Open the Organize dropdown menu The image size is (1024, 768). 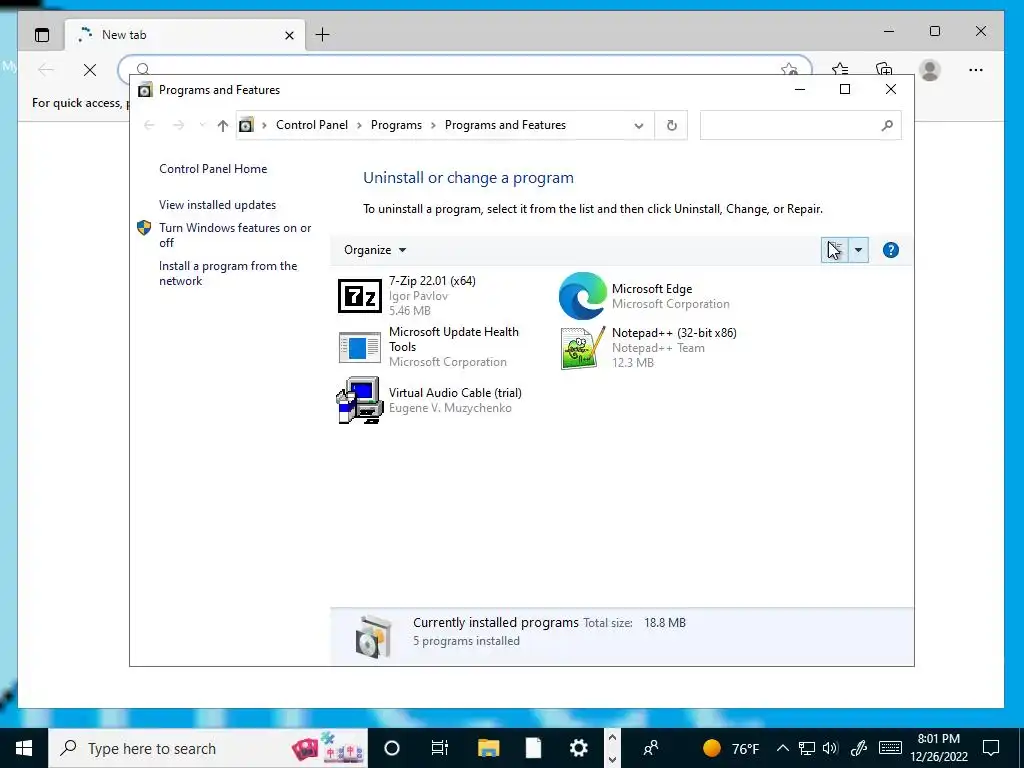(375, 250)
